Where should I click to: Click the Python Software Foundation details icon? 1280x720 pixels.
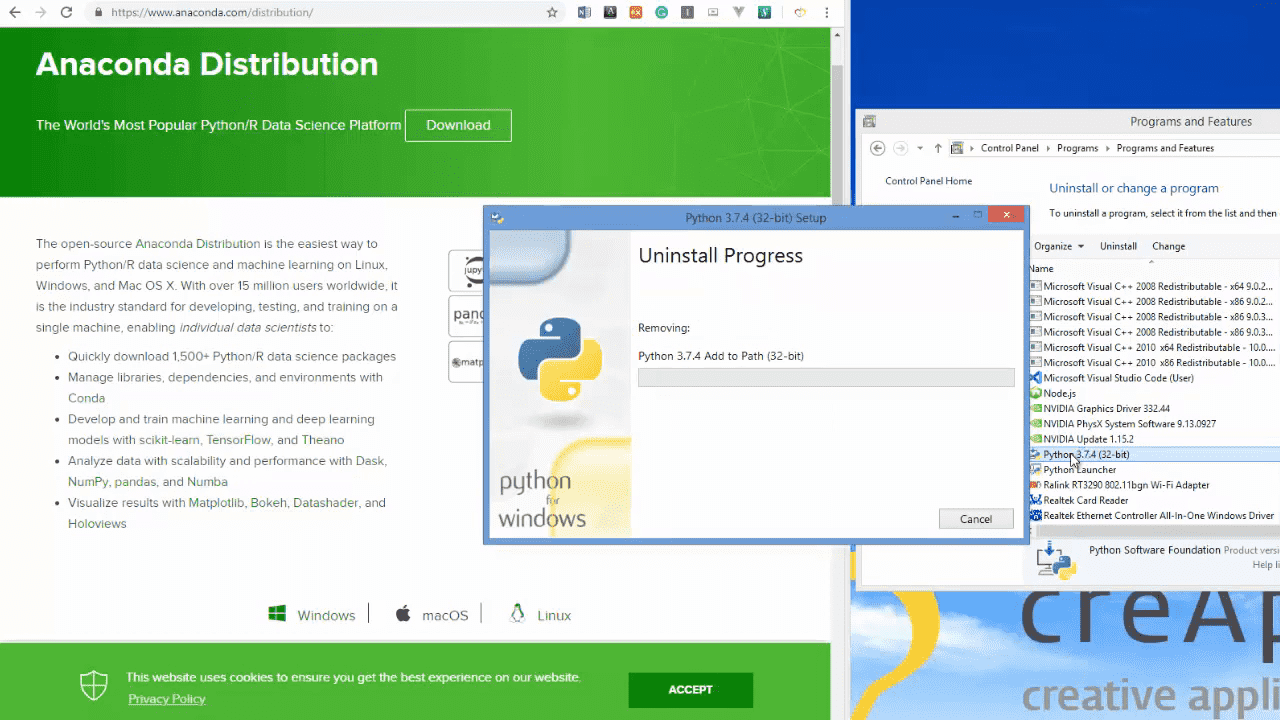pyautogui.click(x=1056, y=560)
